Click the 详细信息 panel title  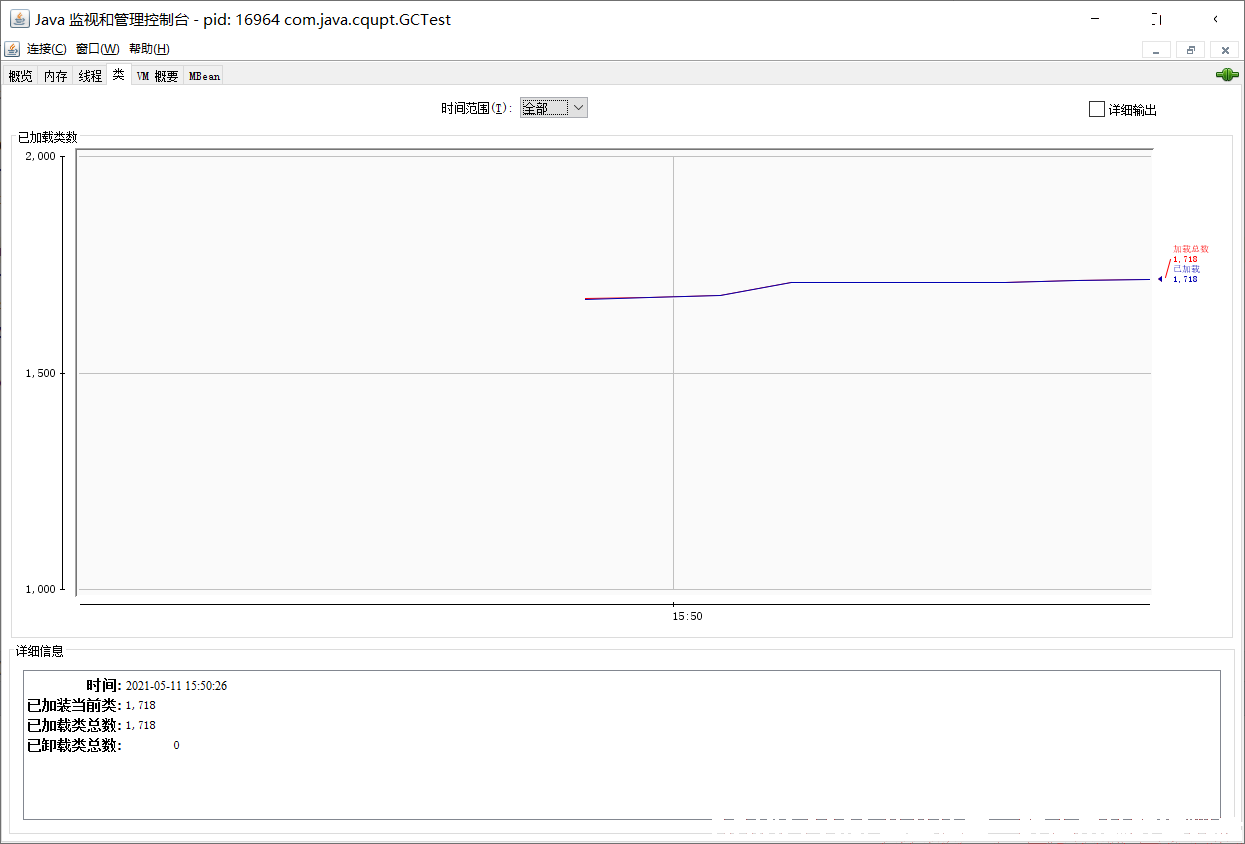pos(40,651)
